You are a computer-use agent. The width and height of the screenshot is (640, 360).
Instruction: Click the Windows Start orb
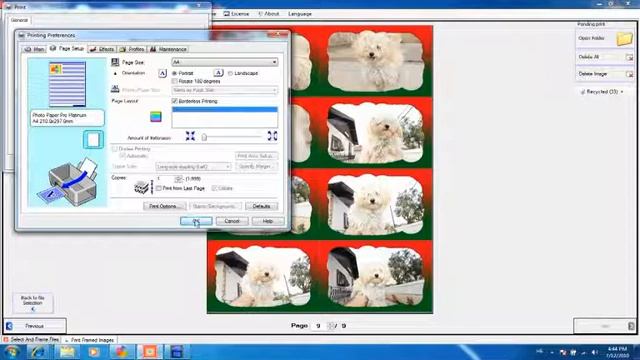12,352
